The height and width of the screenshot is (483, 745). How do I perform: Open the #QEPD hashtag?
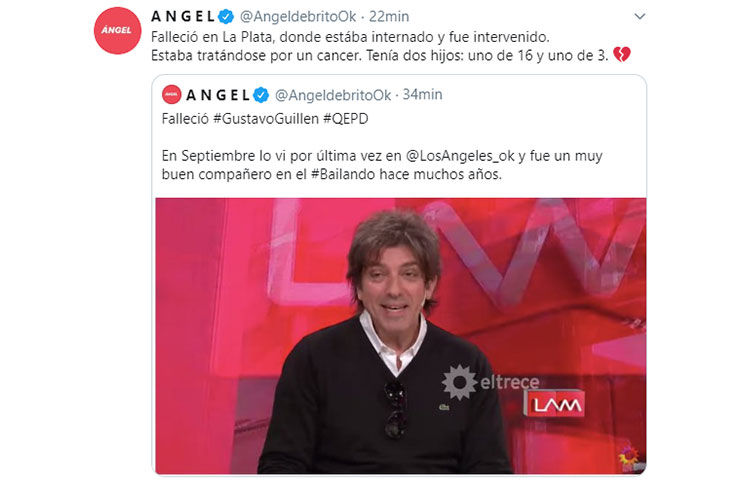tap(345, 119)
